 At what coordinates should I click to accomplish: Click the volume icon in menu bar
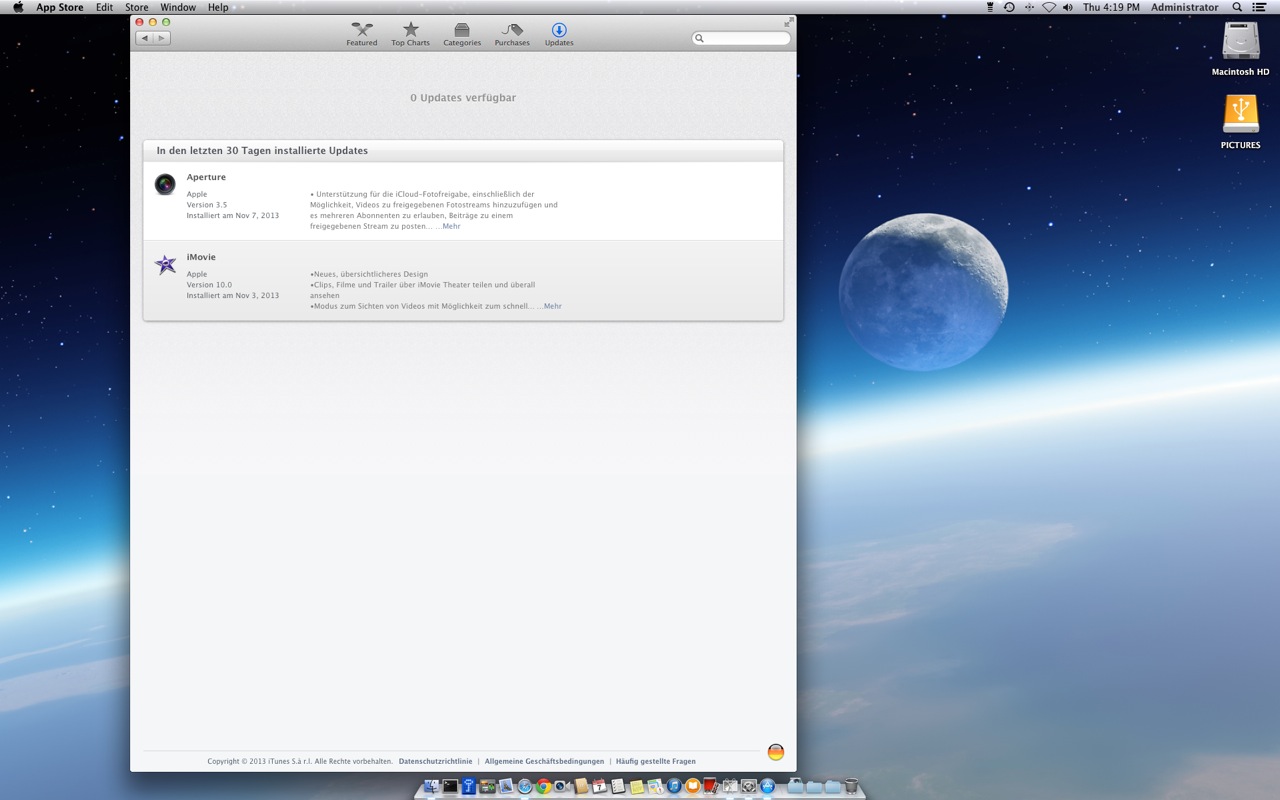pyautogui.click(x=1068, y=7)
